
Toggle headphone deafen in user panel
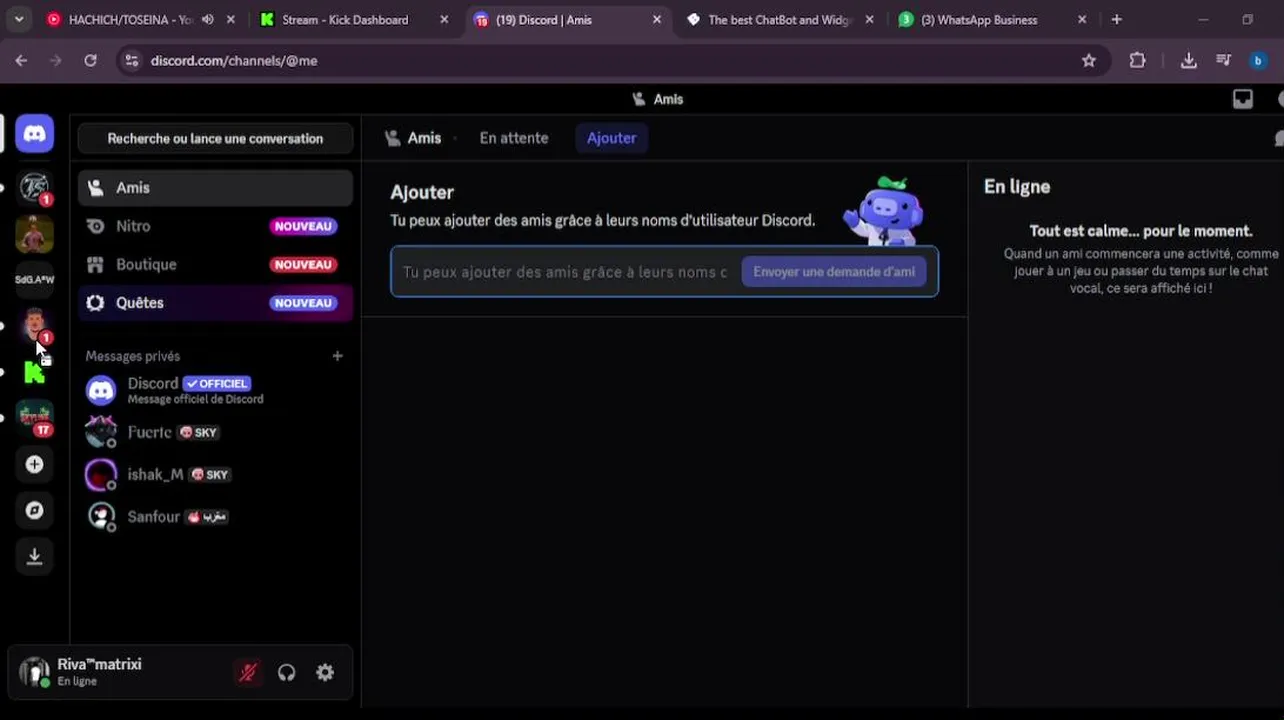click(x=286, y=673)
